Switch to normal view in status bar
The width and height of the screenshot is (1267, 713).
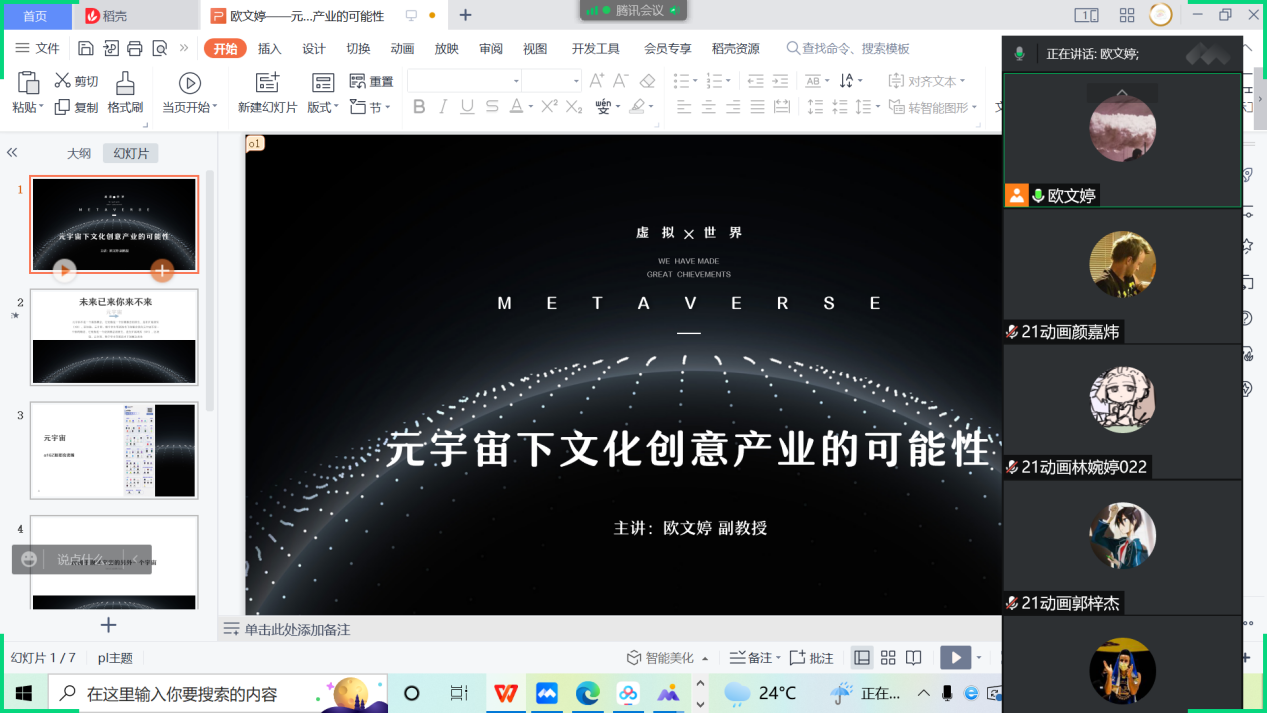(862, 658)
